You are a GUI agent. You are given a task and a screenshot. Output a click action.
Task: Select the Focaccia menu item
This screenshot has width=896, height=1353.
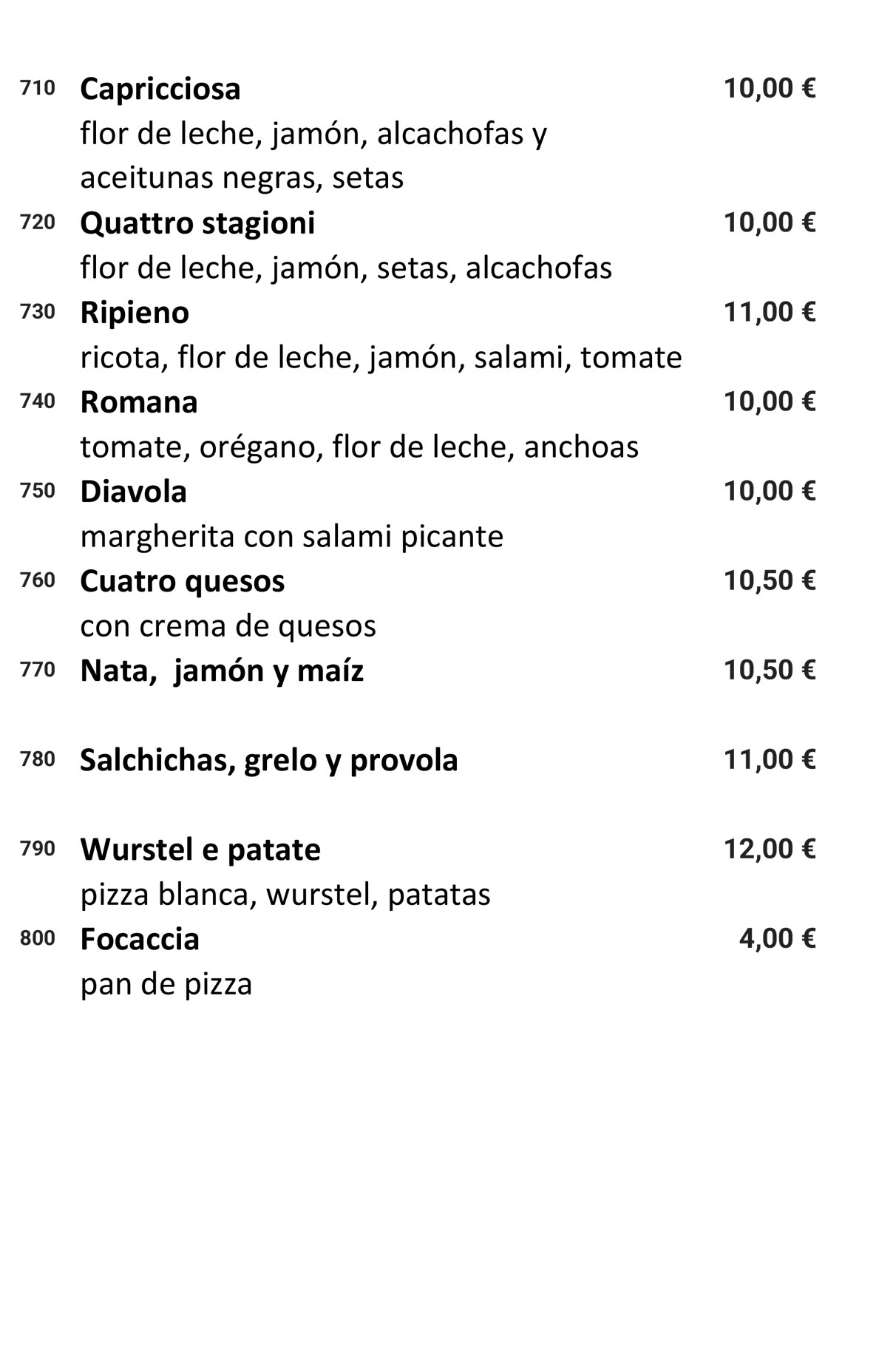pyautogui.click(x=139, y=939)
